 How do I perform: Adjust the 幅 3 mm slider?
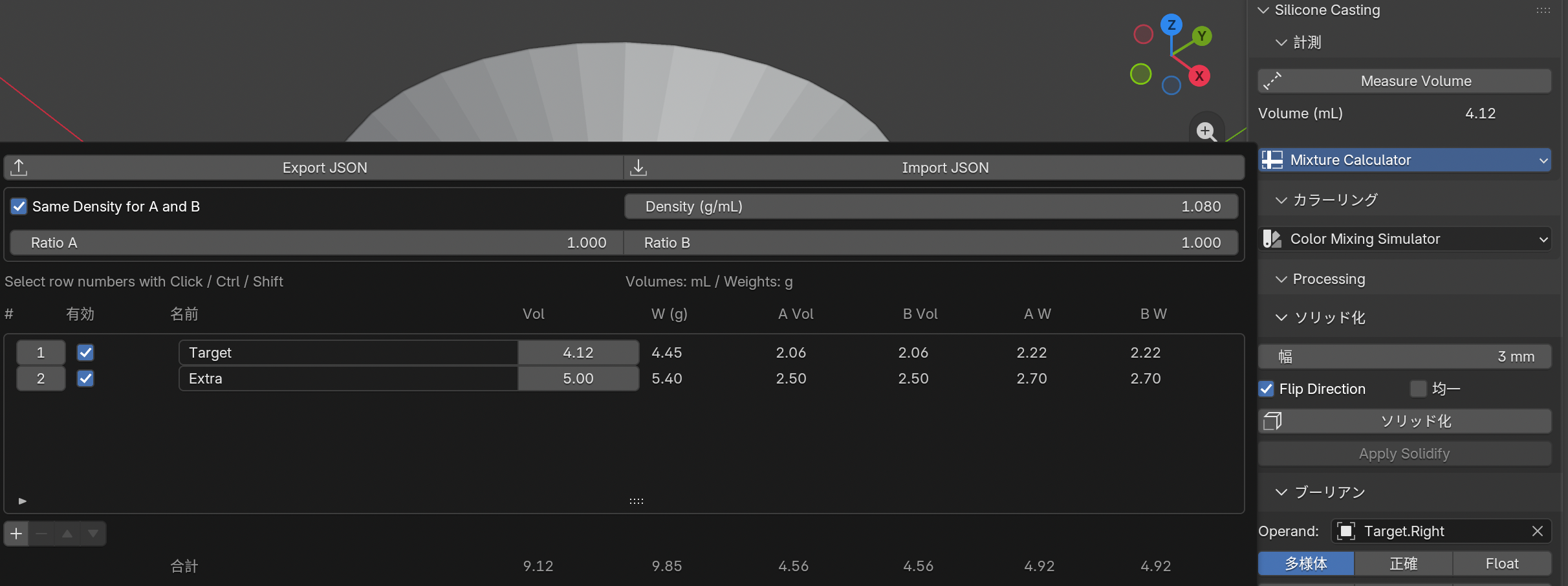click(x=1405, y=356)
